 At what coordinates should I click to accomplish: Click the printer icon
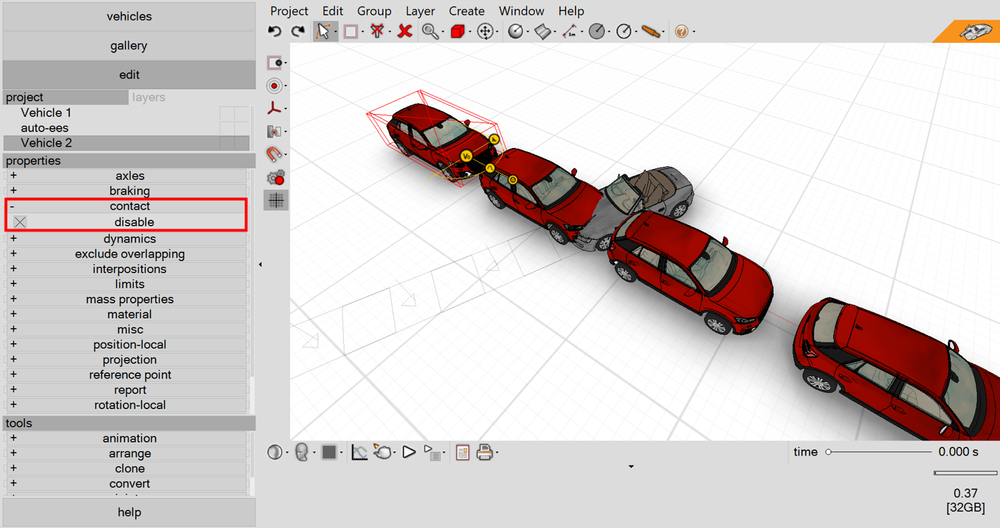(x=485, y=452)
